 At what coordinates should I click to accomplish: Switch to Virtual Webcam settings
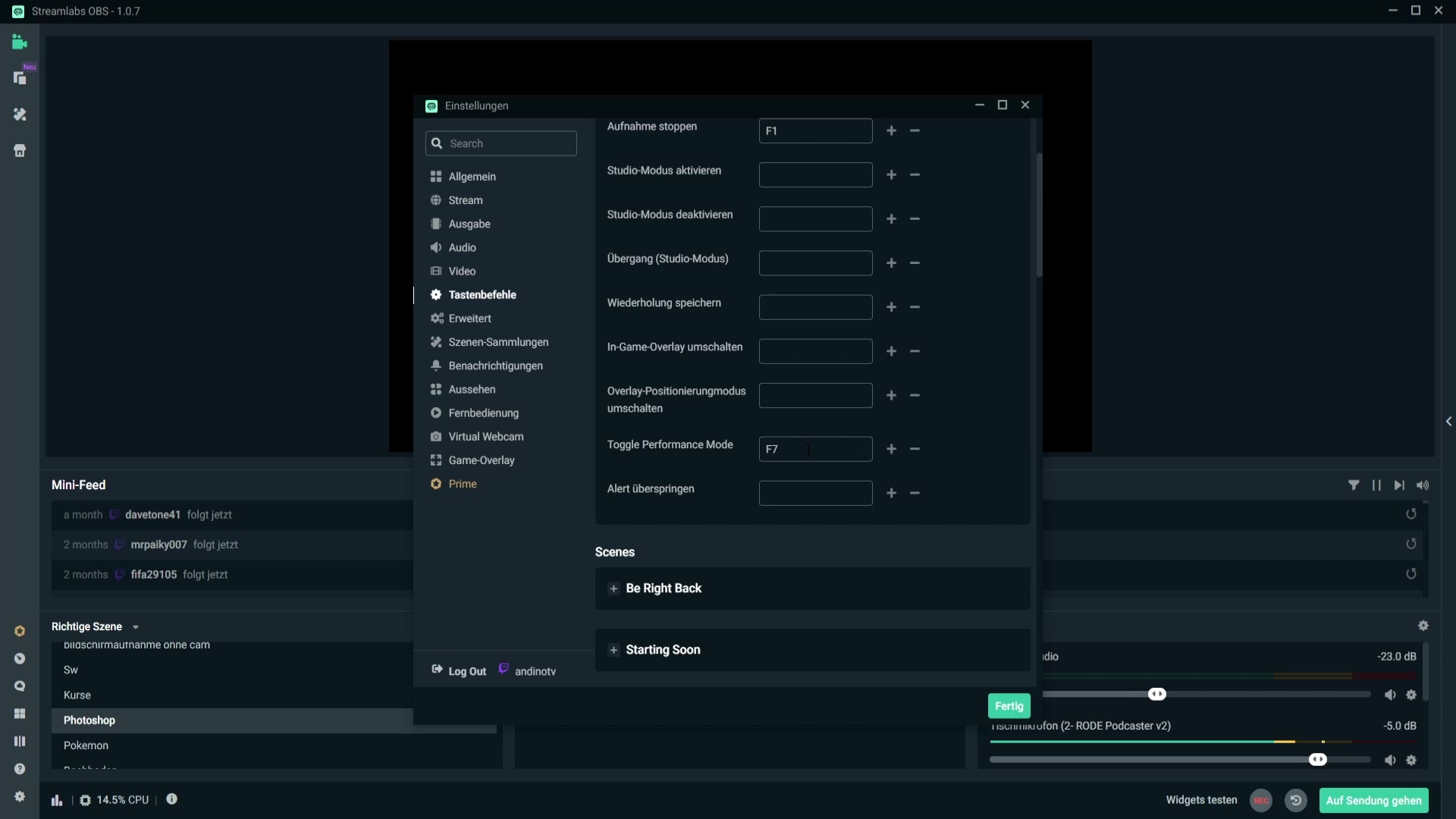(485, 437)
